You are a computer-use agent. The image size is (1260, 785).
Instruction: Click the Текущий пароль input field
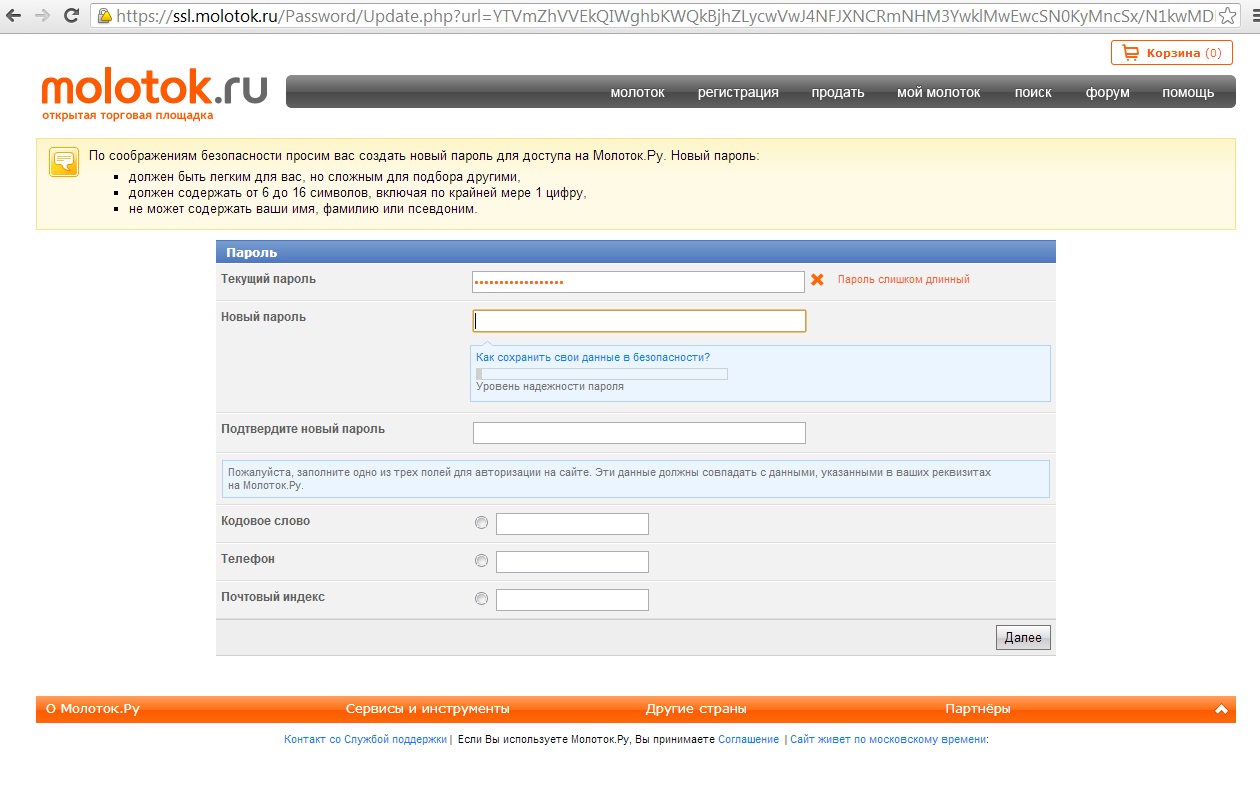pos(638,282)
